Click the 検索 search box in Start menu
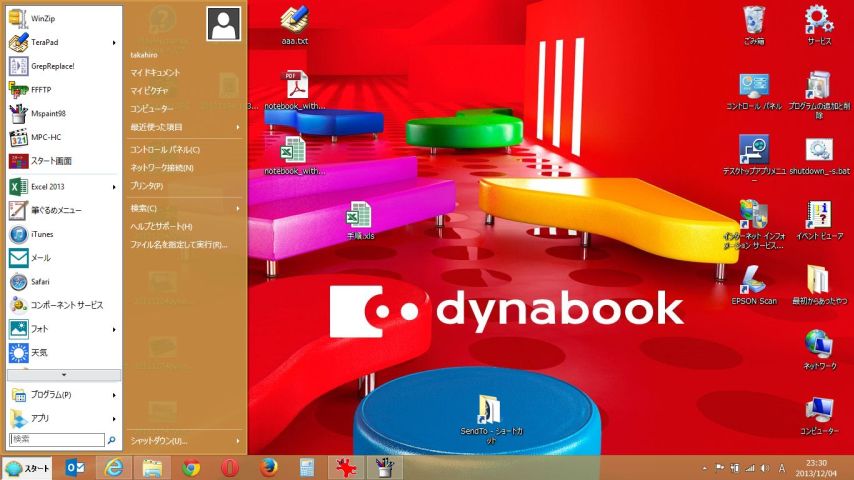 coord(56,439)
